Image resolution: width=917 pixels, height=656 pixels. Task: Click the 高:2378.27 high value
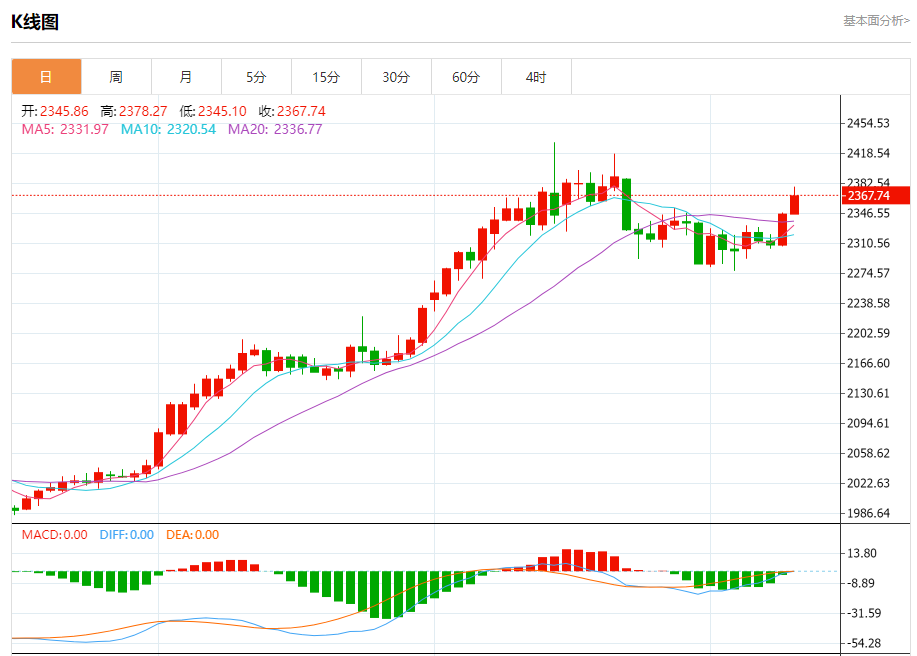coord(134,111)
